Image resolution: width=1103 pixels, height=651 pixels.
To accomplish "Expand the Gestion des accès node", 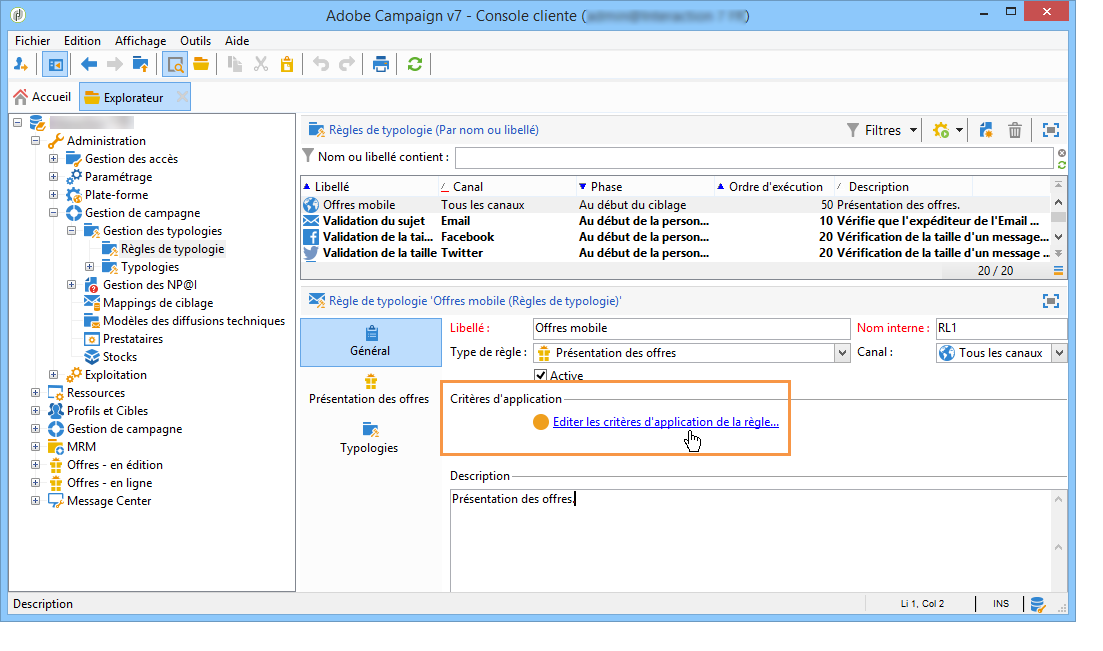I will 53,158.
